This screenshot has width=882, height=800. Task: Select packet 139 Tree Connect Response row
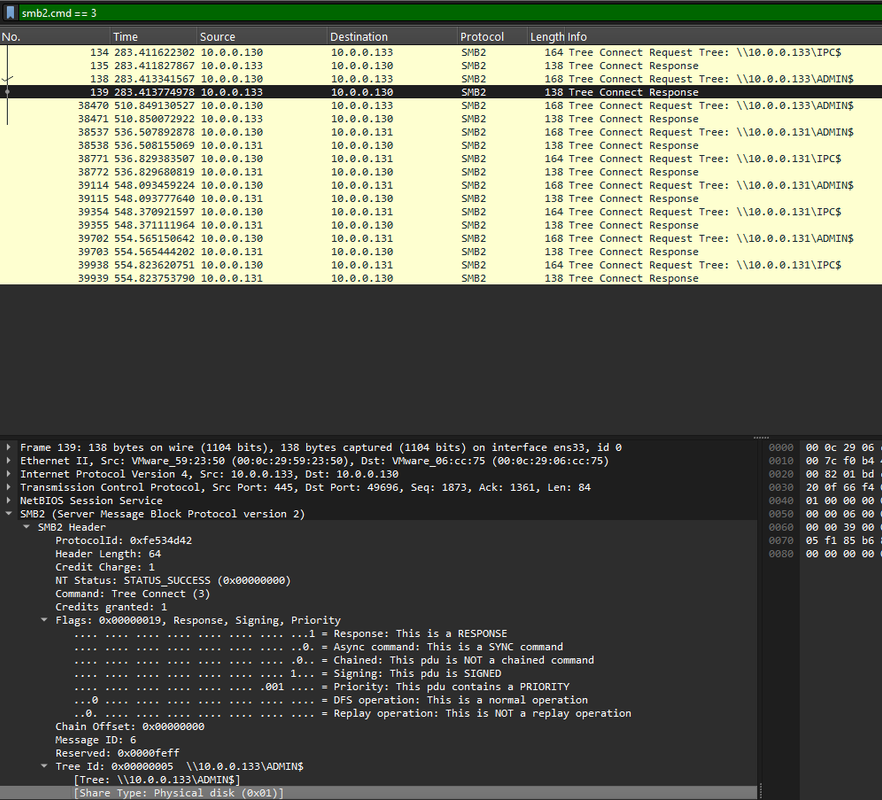click(x=441, y=92)
